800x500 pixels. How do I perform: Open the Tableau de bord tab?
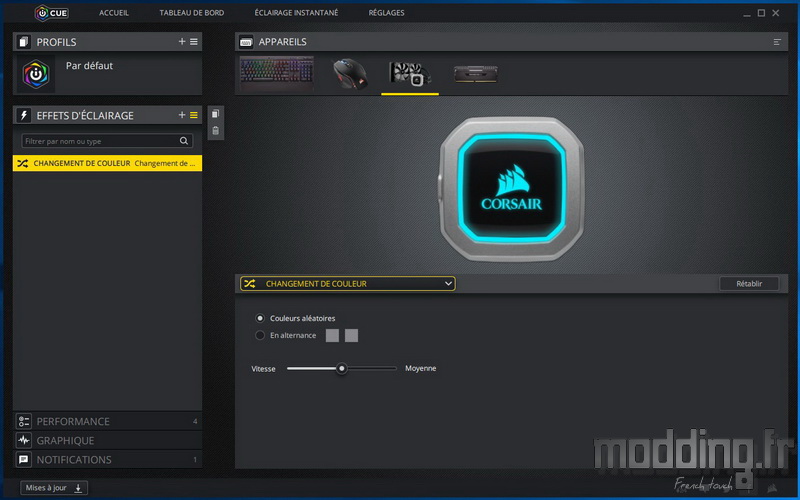[x=191, y=13]
